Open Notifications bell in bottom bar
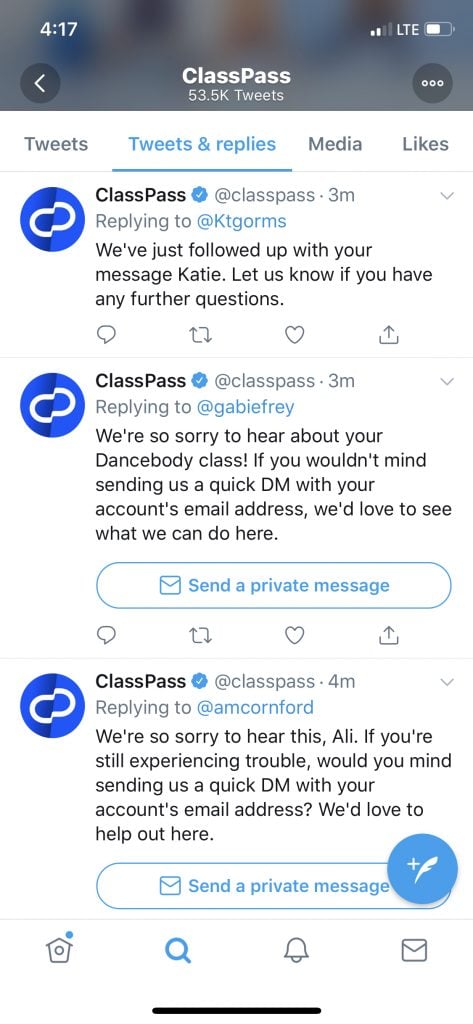This screenshot has height=1024, width=473. pyautogui.click(x=295, y=950)
